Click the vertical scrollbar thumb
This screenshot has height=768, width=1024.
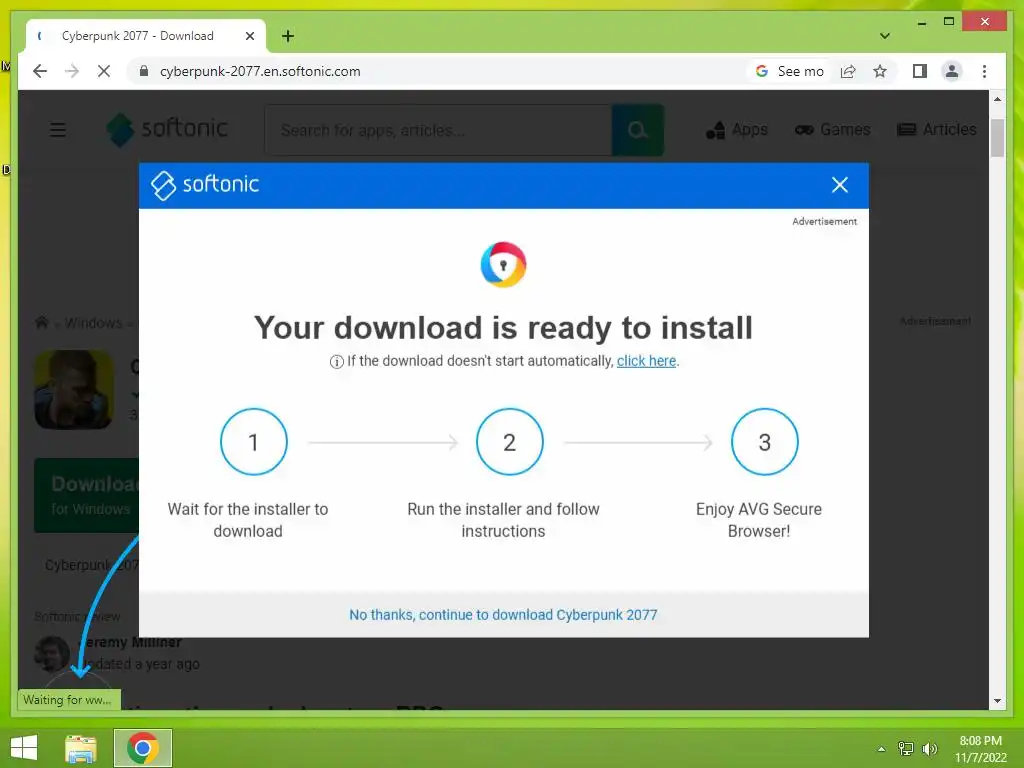997,138
